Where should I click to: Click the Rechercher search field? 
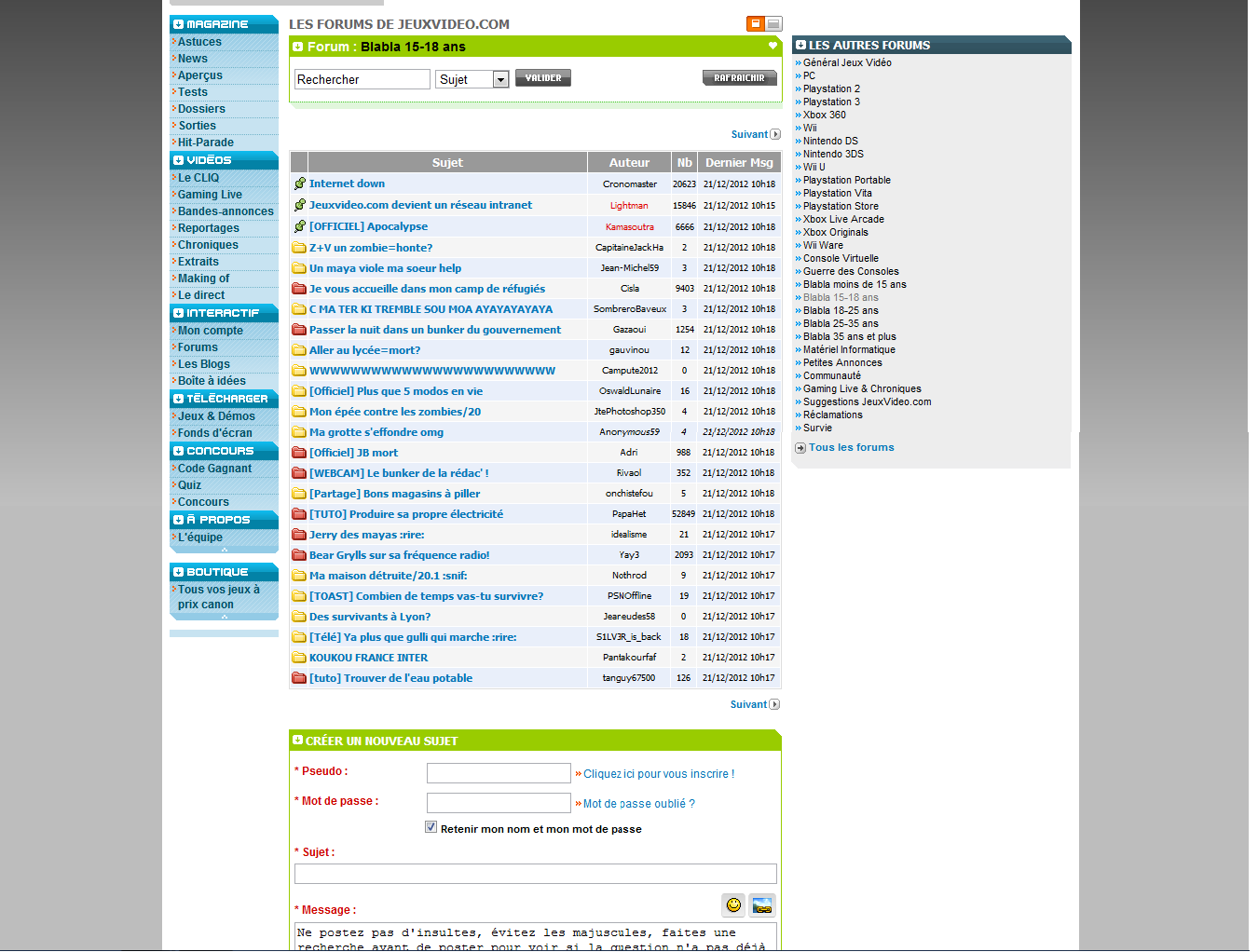pyautogui.click(x=362, y=79)
